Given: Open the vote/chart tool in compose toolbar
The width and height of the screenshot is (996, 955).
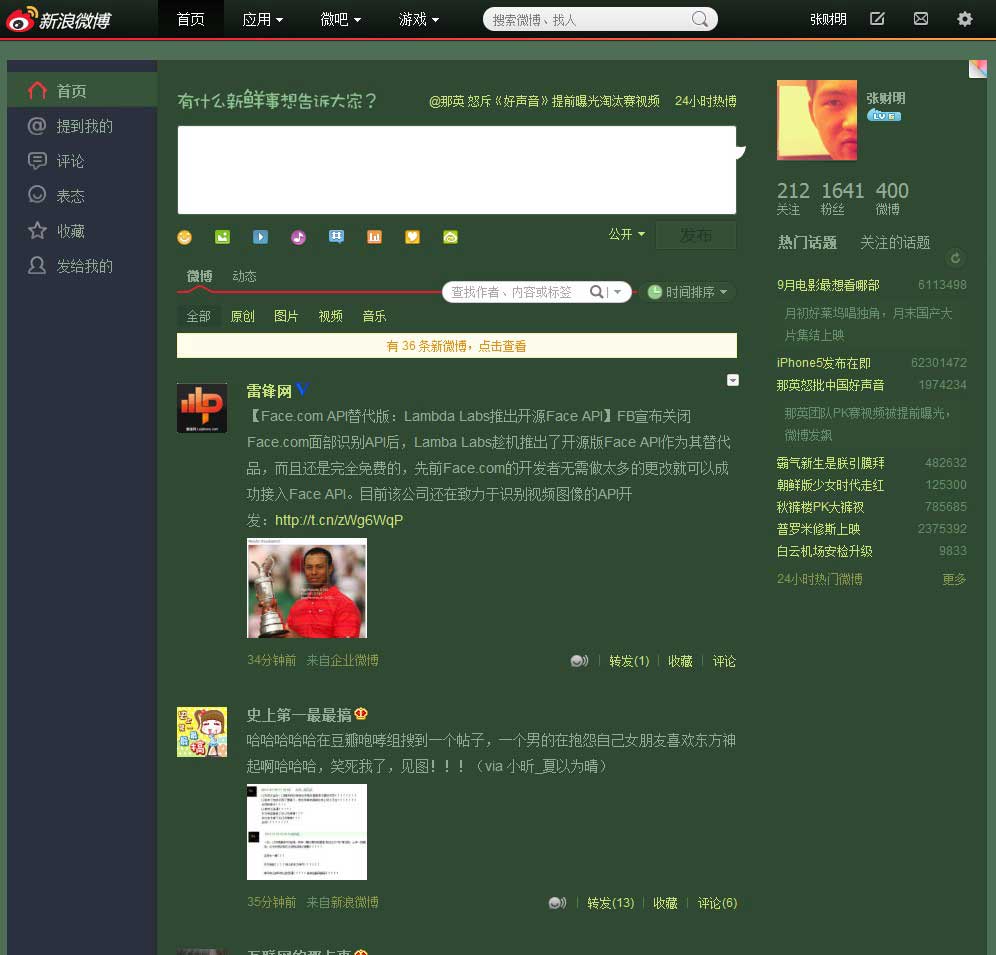Looking at the screenshot, I should 374,237.
